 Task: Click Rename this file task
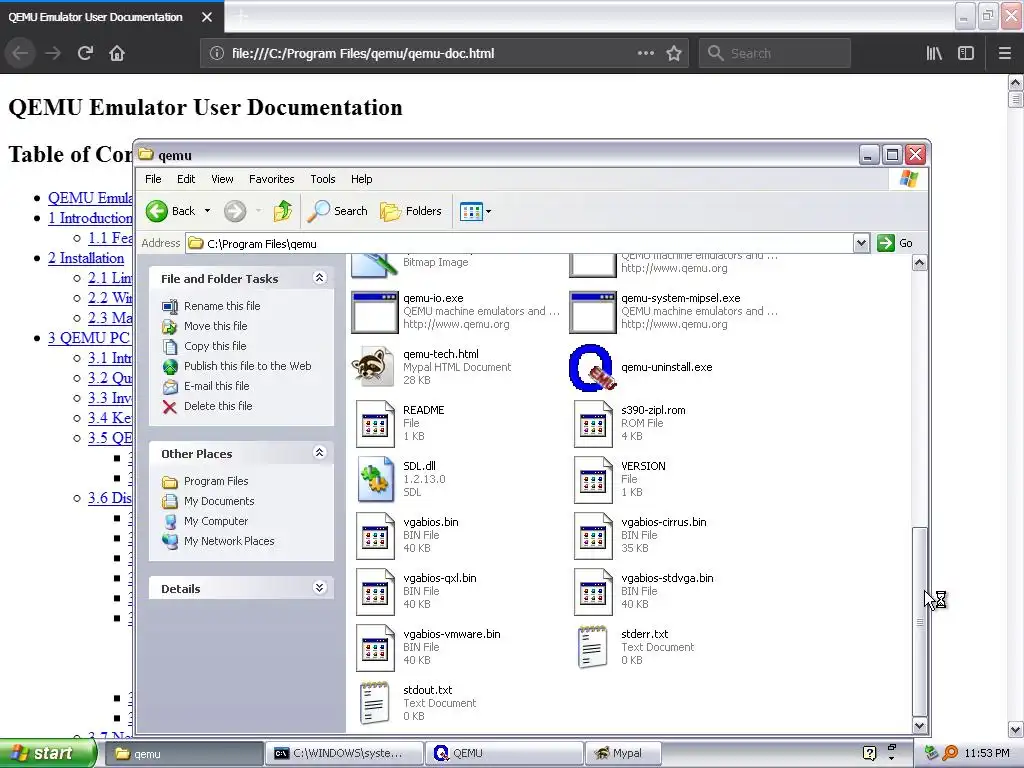click(221, 306)
